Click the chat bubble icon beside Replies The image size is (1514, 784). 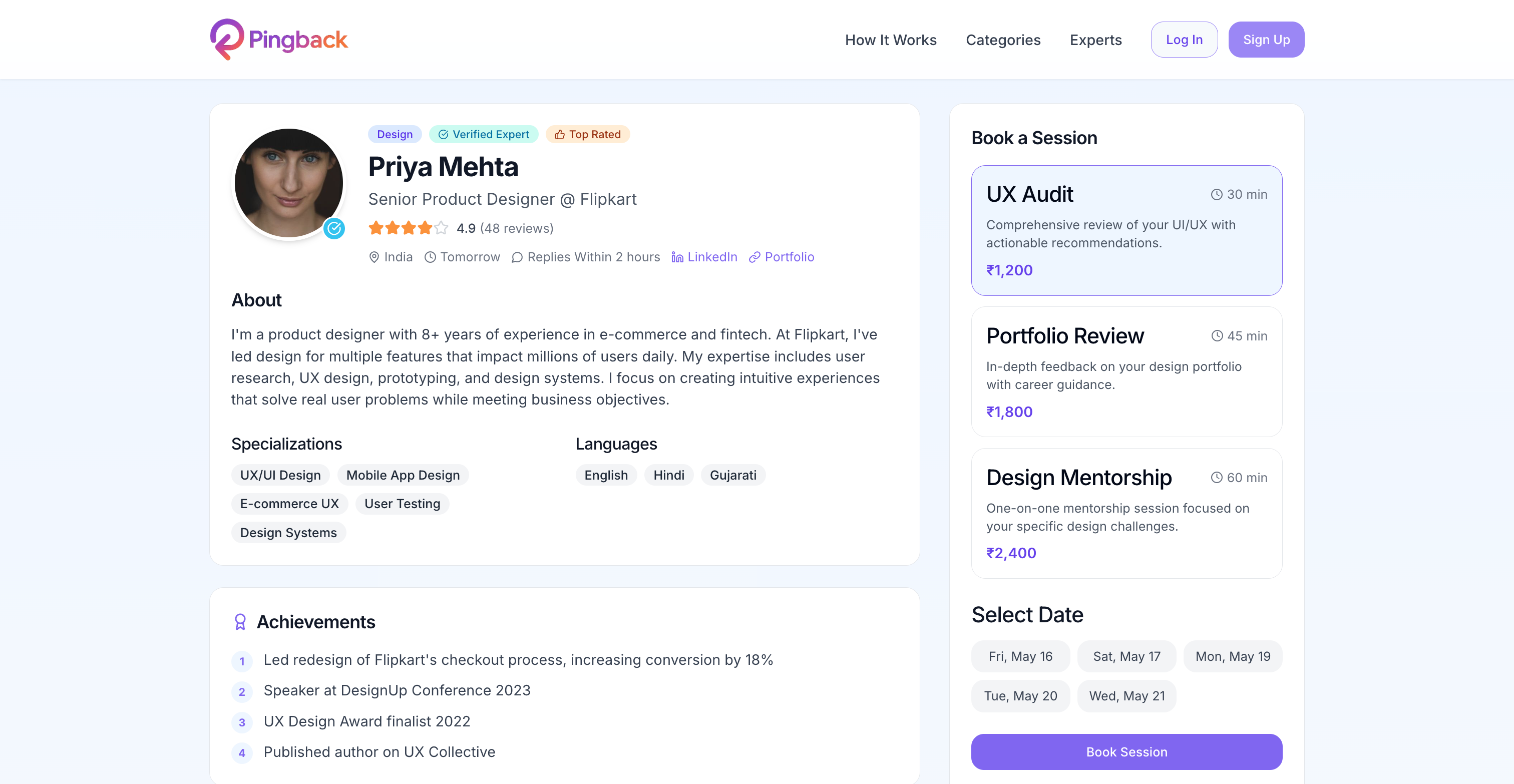tap(517, 257)
